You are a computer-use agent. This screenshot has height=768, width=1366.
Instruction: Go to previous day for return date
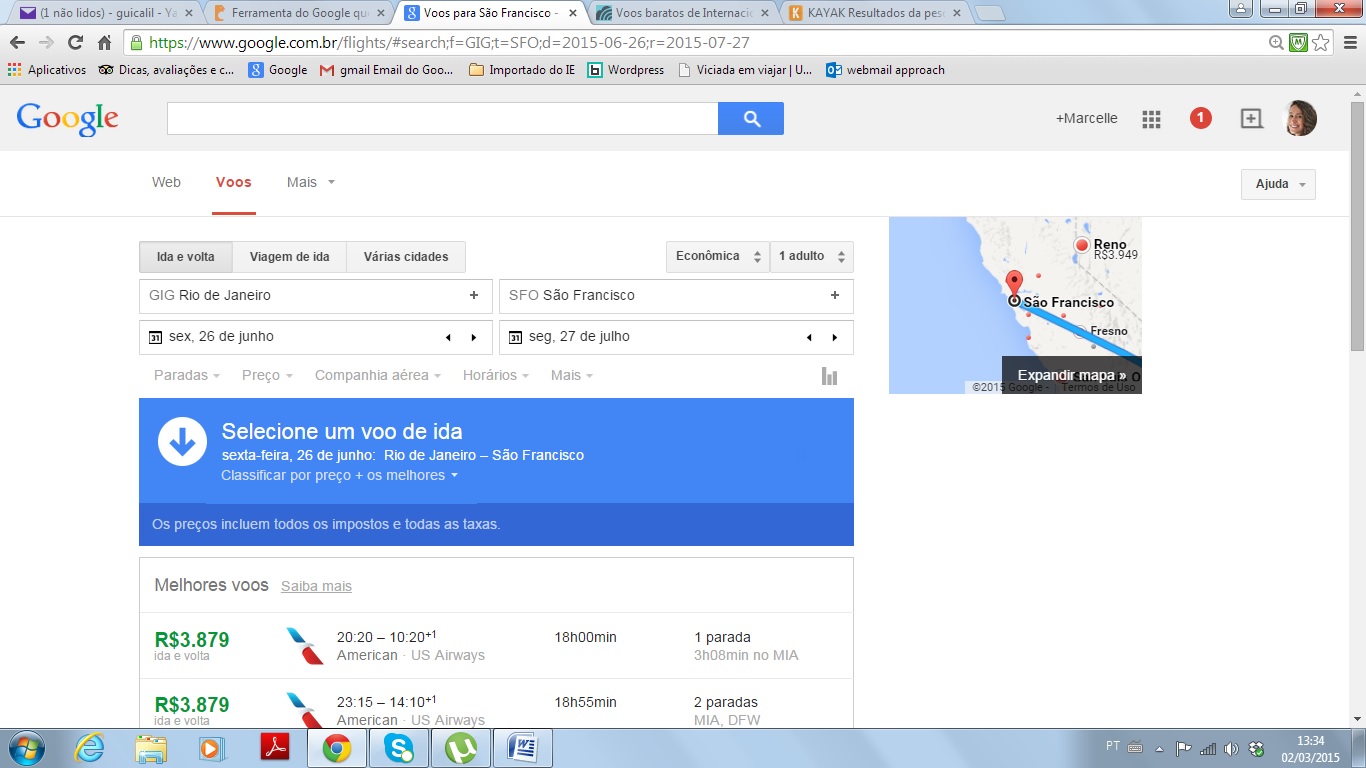[809, 337]
